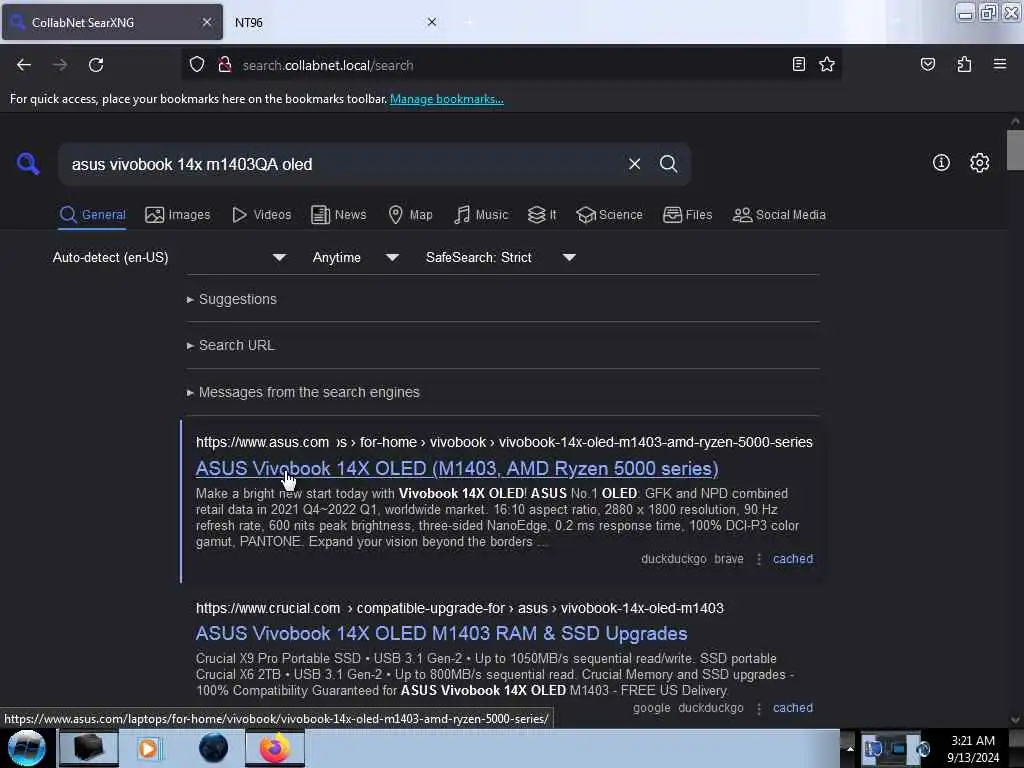Go back using the browser back arrow
This screenshot has width=1024, height=768.
[x=24, y=65]
